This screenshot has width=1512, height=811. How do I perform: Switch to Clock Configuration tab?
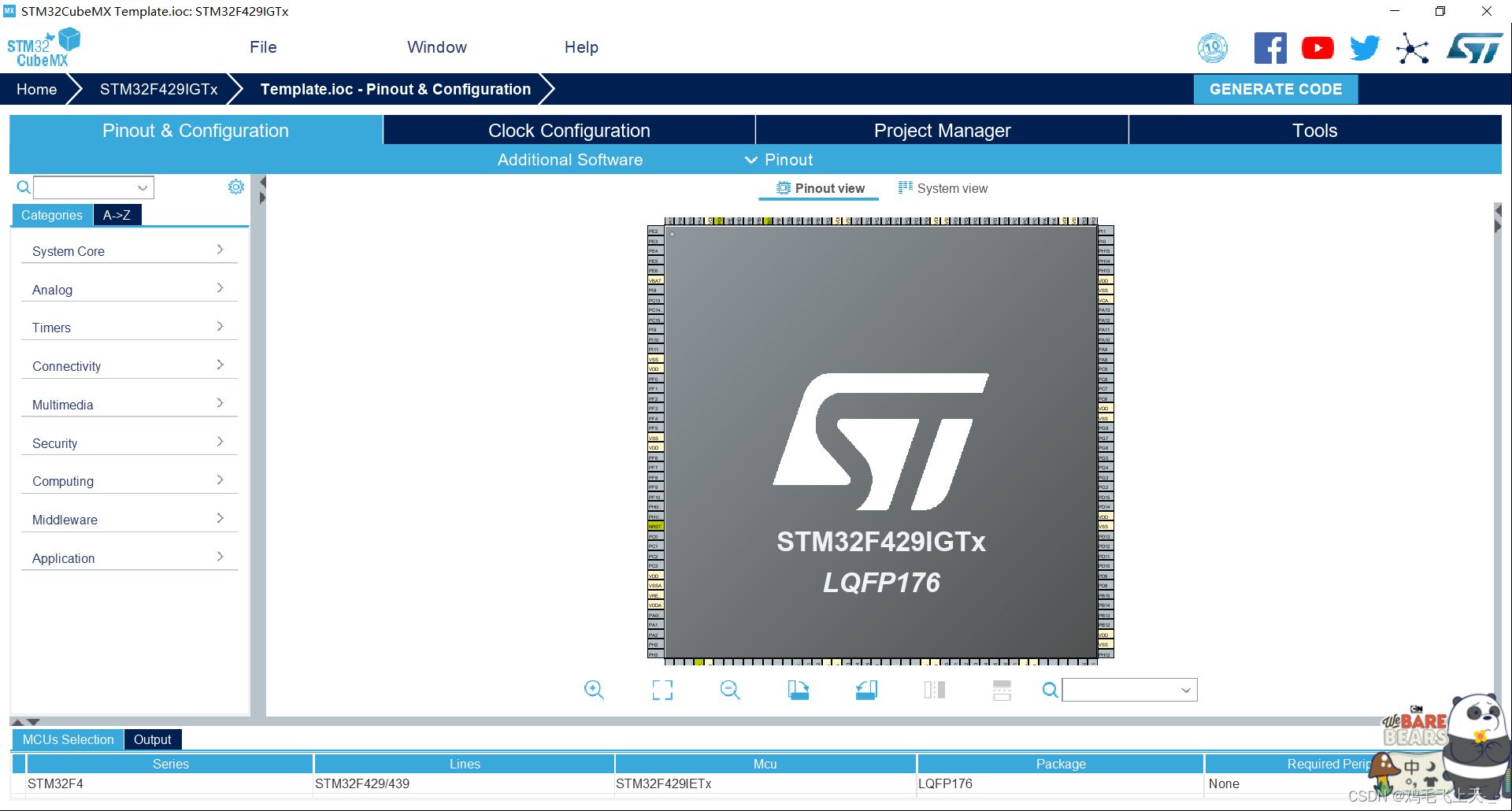(x=569, y=131)
